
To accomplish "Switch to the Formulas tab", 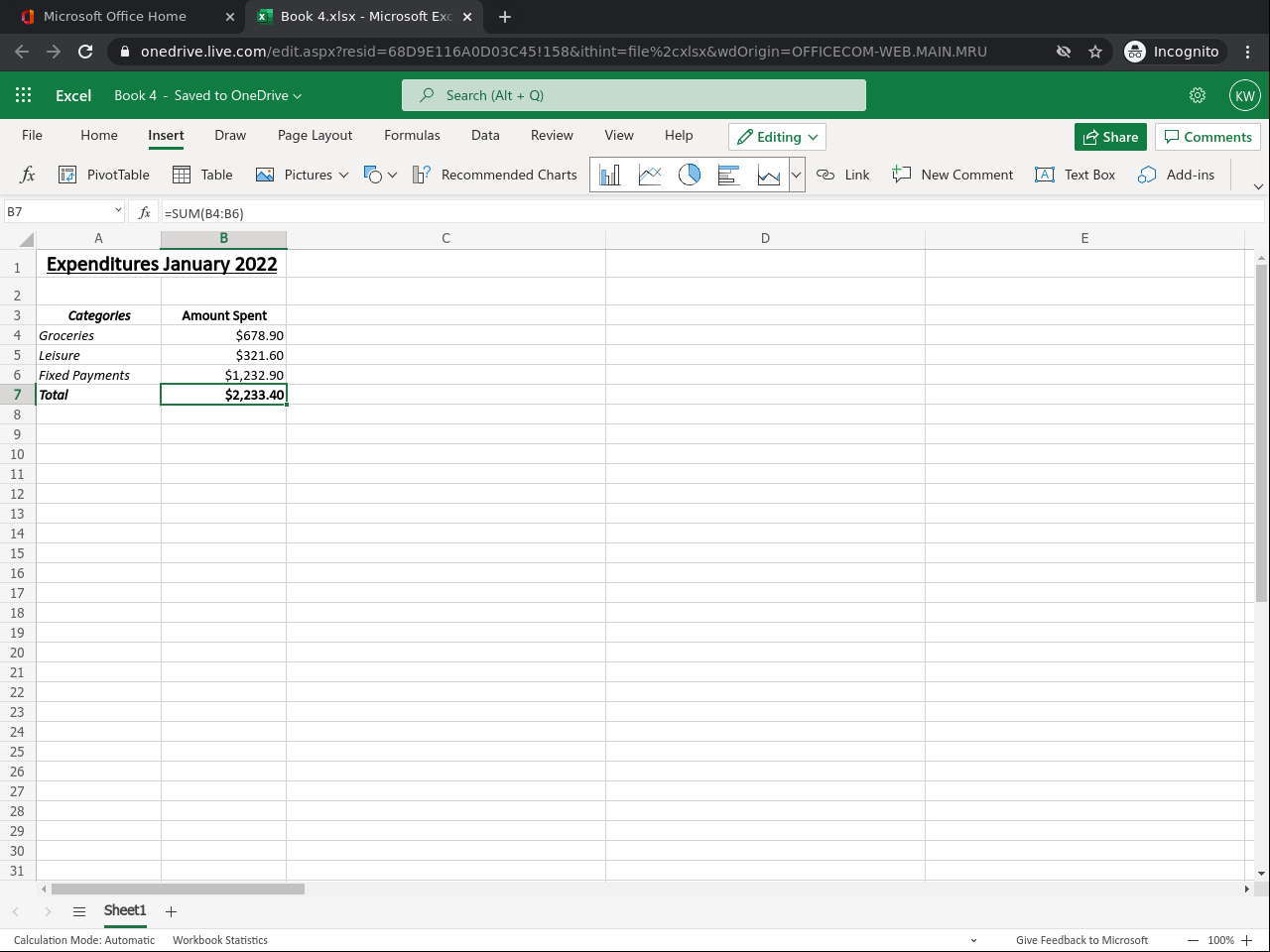I will [x=412, y=136].
